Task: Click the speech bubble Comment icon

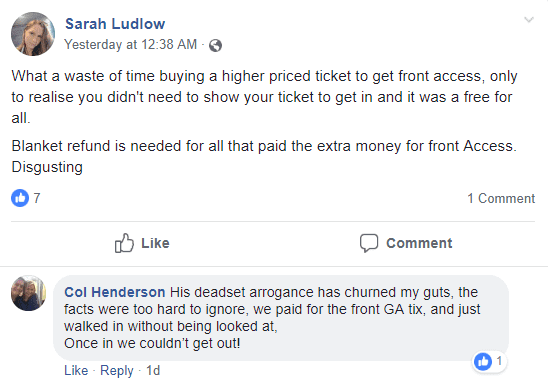Action: click(x=369, y=243)
